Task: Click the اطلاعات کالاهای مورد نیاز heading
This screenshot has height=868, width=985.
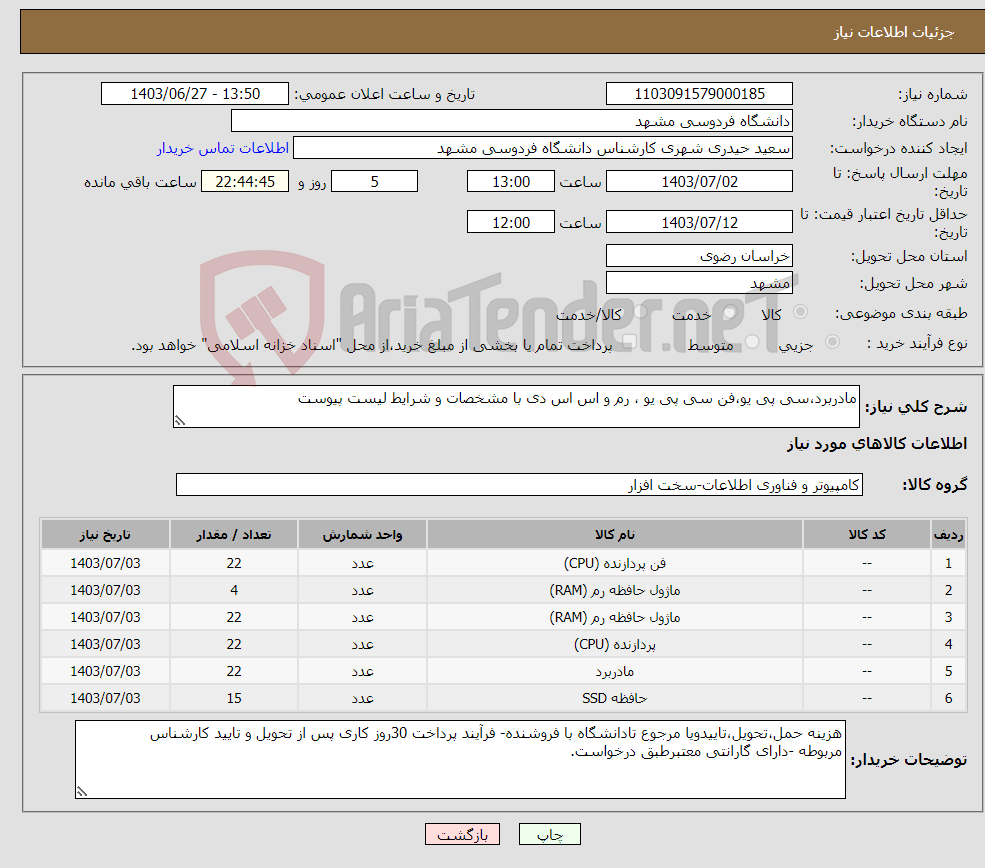Action: click(877, 443)
